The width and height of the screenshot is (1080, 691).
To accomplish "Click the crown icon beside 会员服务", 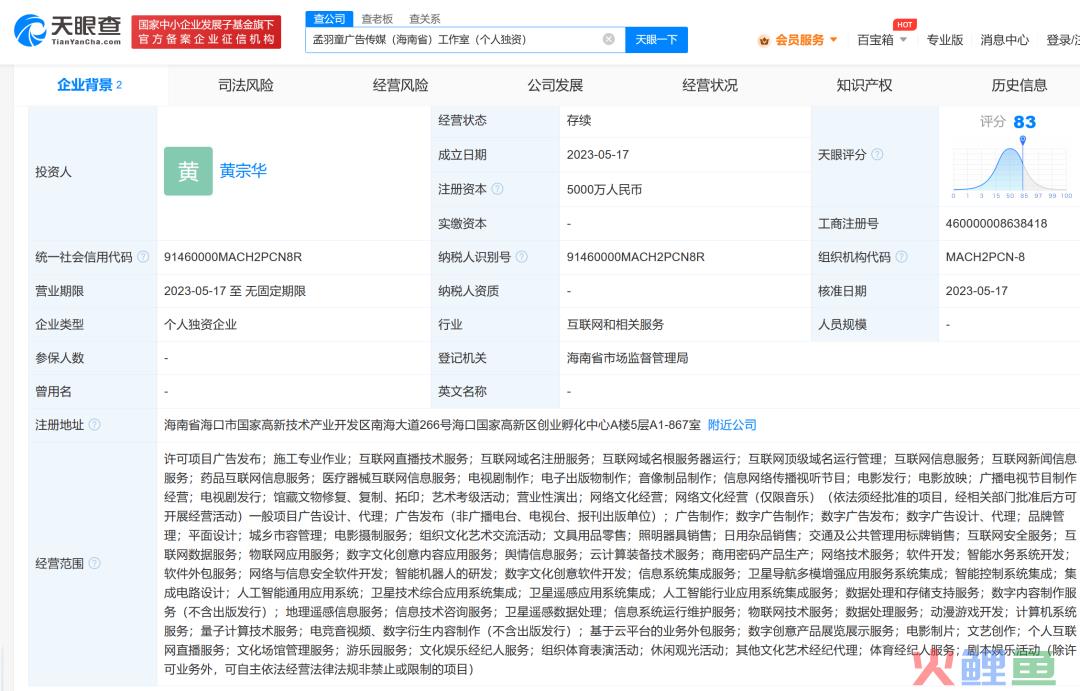I will pyautogui.click(x=764, y=41).
